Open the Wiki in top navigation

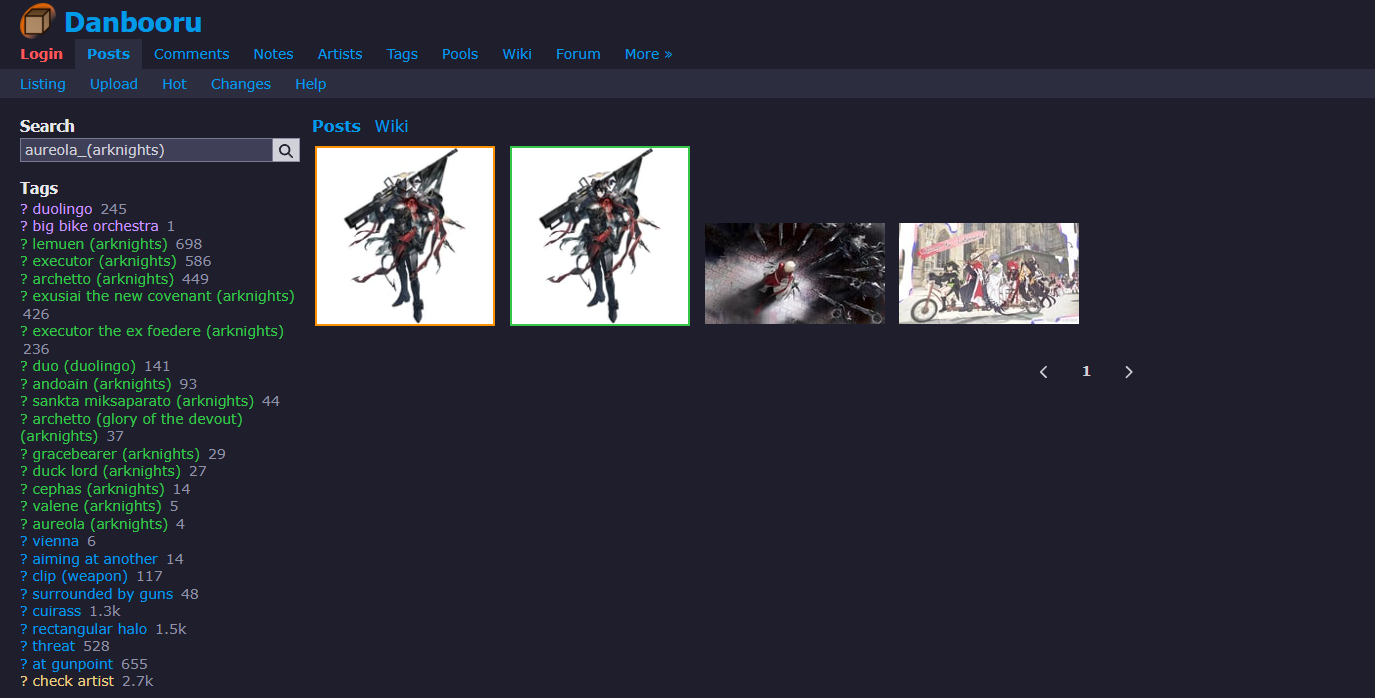[x=517, y=54]
